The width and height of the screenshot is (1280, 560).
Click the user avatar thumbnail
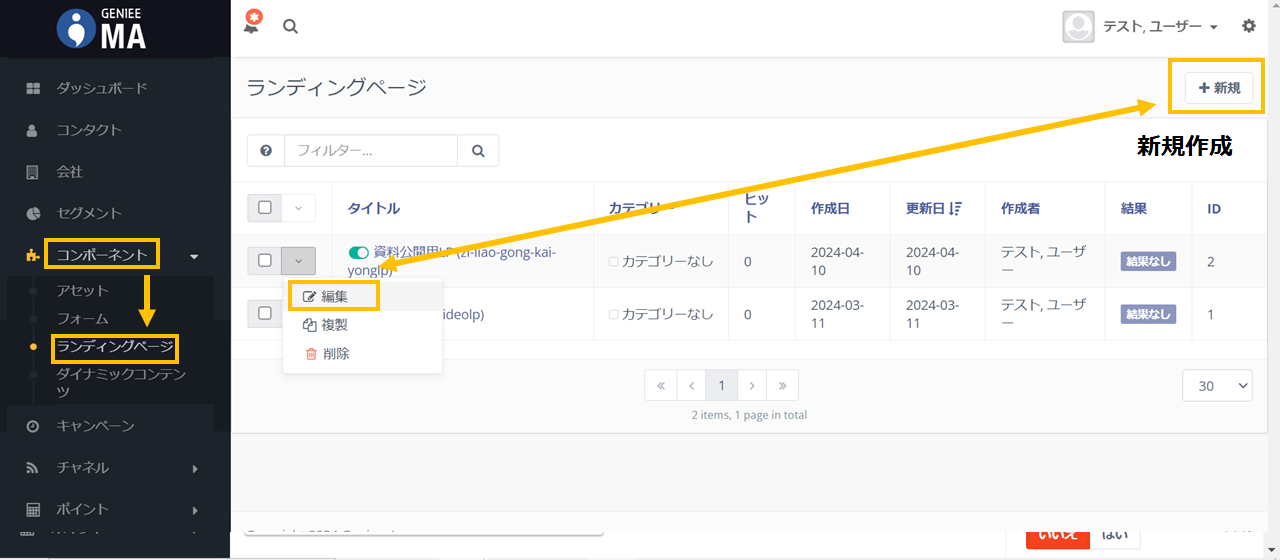point(1078,27)
